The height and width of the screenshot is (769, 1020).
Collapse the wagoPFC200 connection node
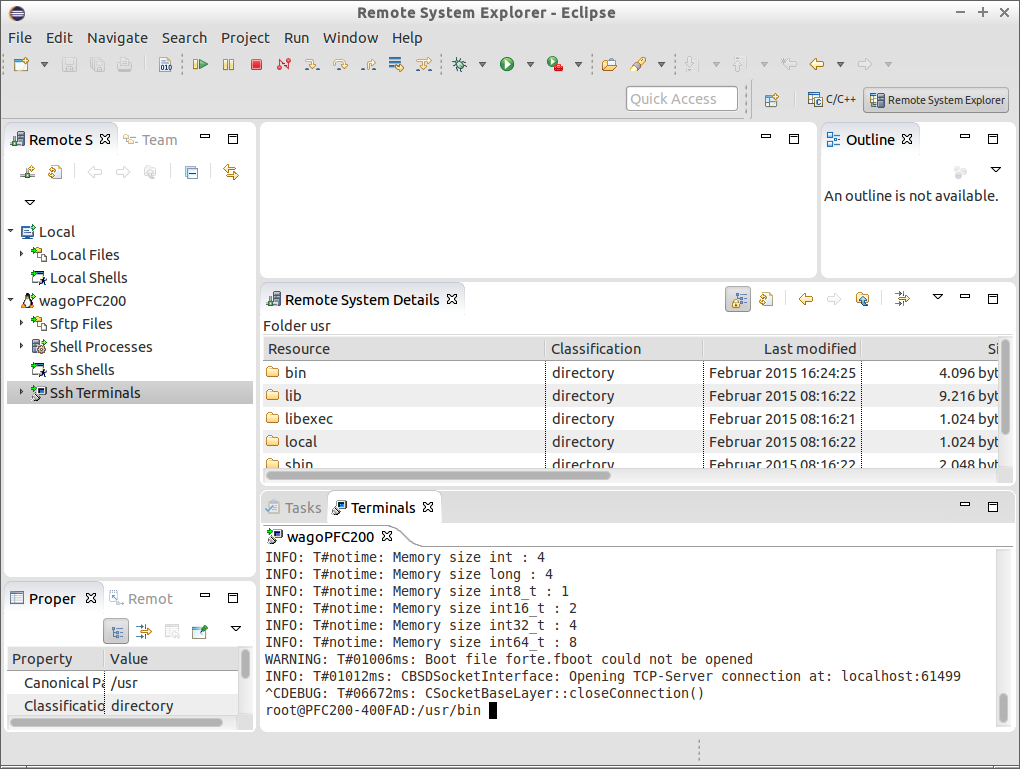(x=11, y=301)
